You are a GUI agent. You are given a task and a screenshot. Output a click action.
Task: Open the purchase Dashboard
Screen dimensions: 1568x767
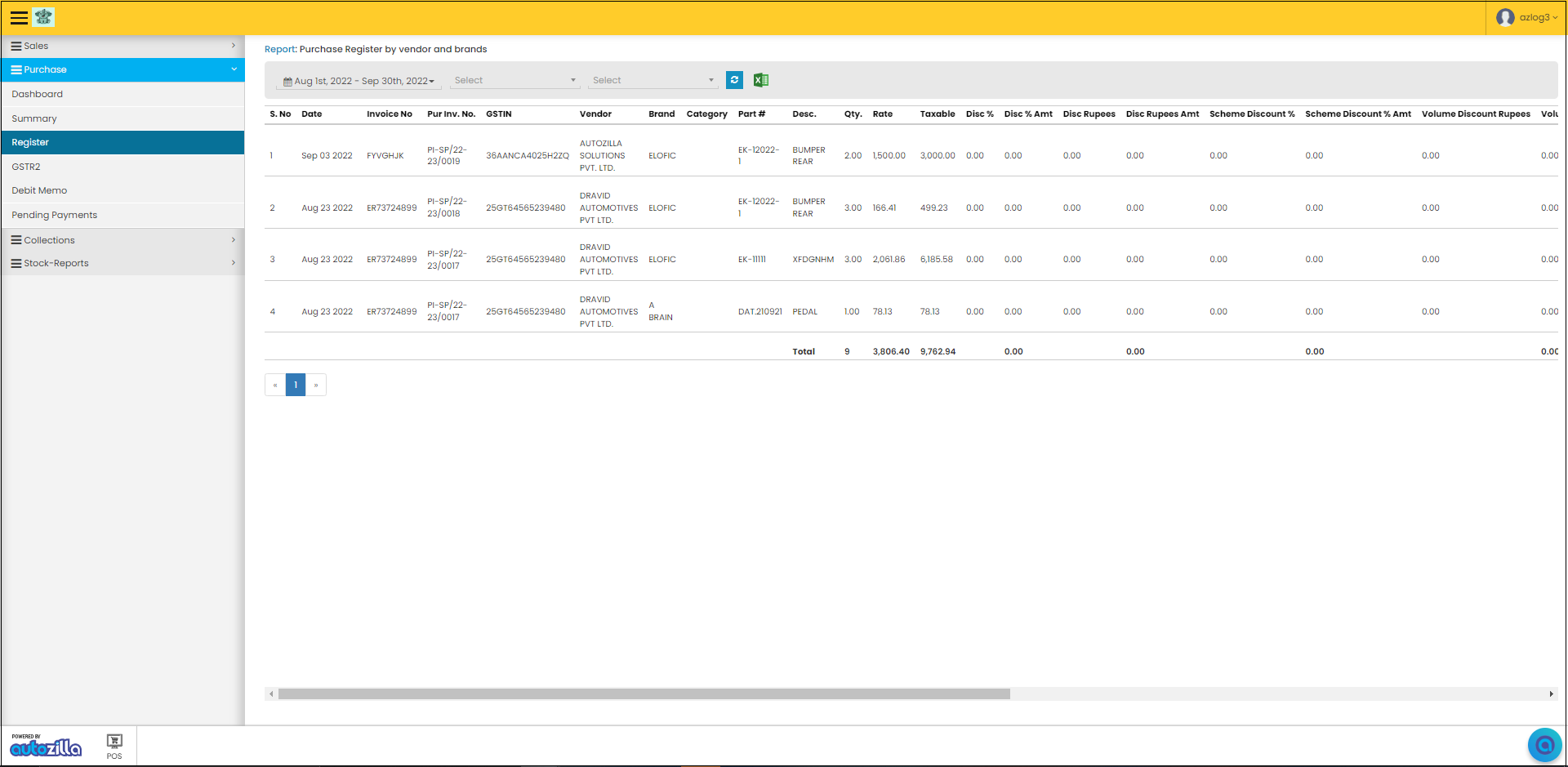(x=122, y=94)
